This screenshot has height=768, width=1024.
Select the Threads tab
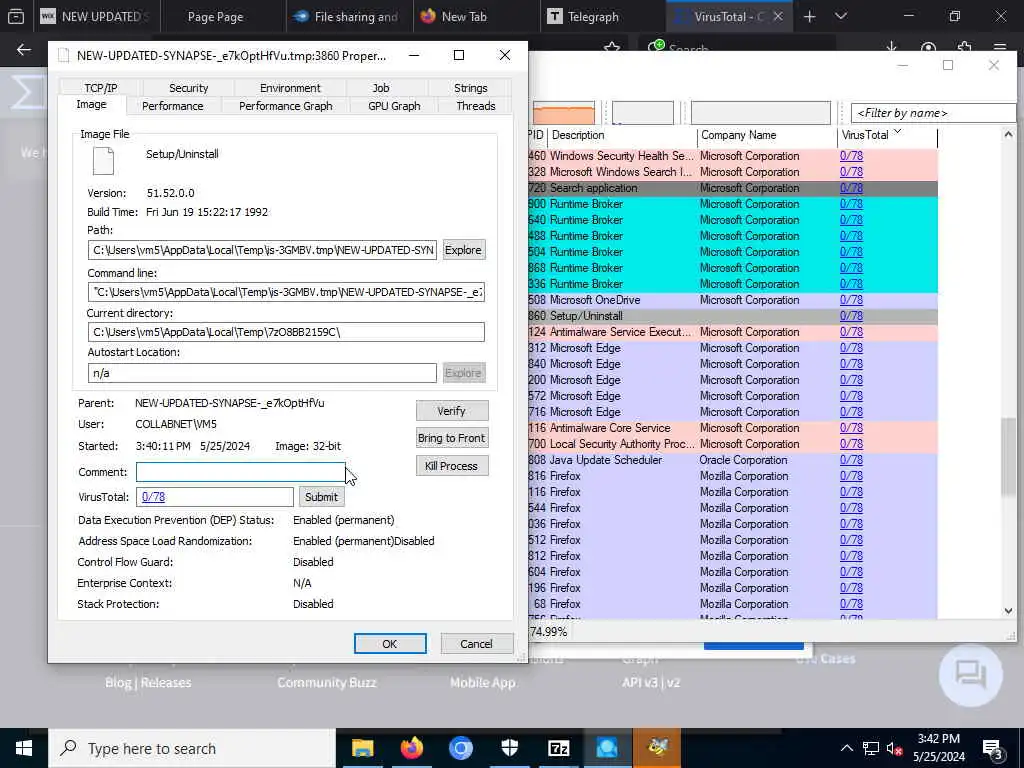click(475, 106)
